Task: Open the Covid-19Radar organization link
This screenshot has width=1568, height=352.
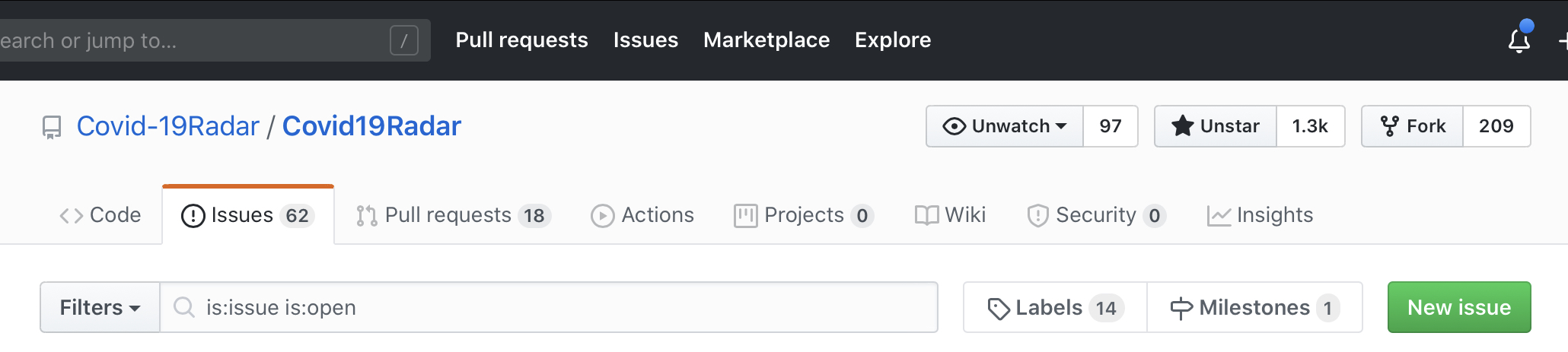Action: 167,126
